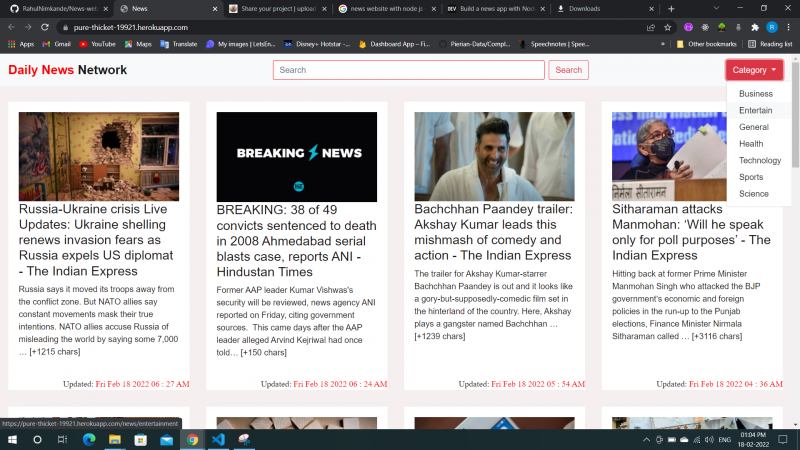Select Business from the Category menu
The width and height of the screenshot is (800, 450).
click(756, 94)
